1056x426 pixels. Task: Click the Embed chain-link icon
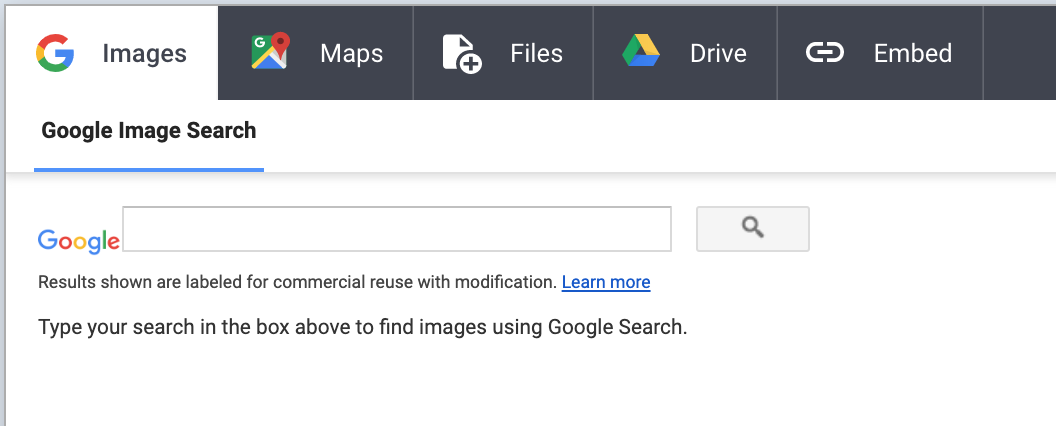click(x=825, y=53)
